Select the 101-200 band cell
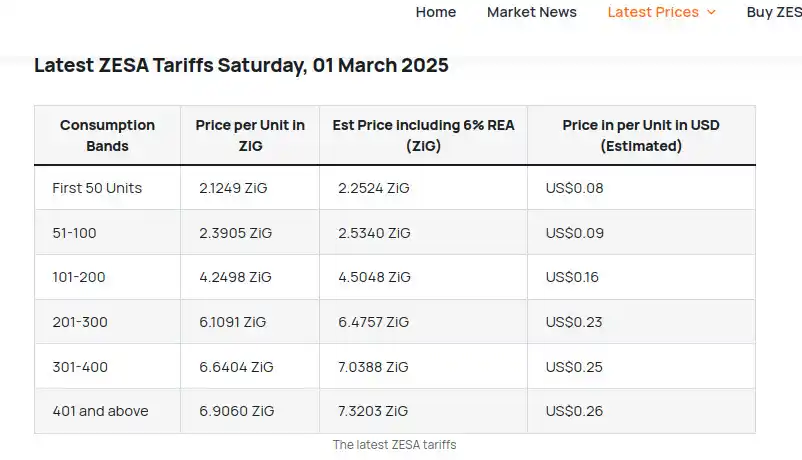This screenshot has height=460, width=802. [107, 277]
